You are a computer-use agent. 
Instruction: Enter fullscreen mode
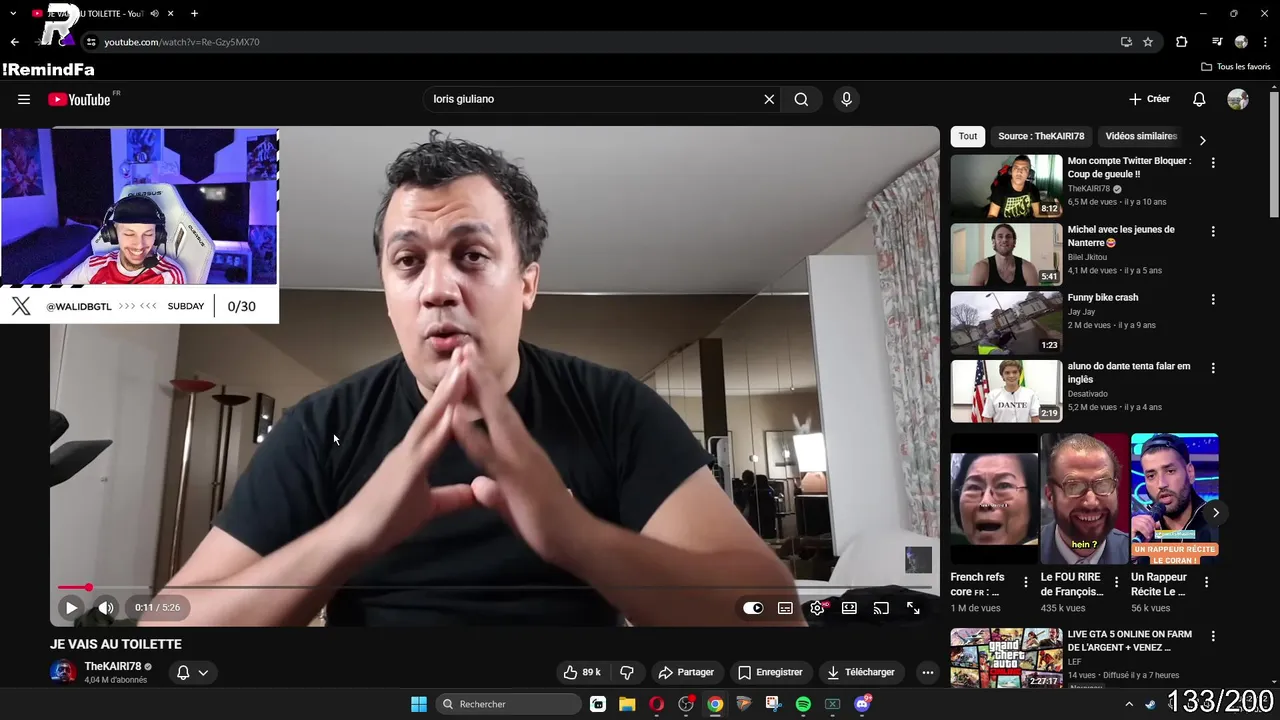[x=913, y=608]
